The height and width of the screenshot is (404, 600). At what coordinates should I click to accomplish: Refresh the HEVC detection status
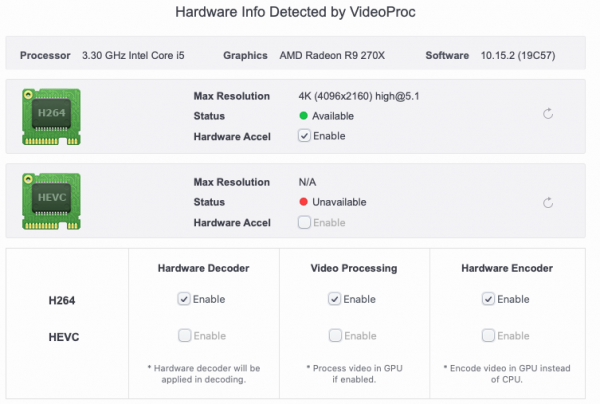coord(548,202)
